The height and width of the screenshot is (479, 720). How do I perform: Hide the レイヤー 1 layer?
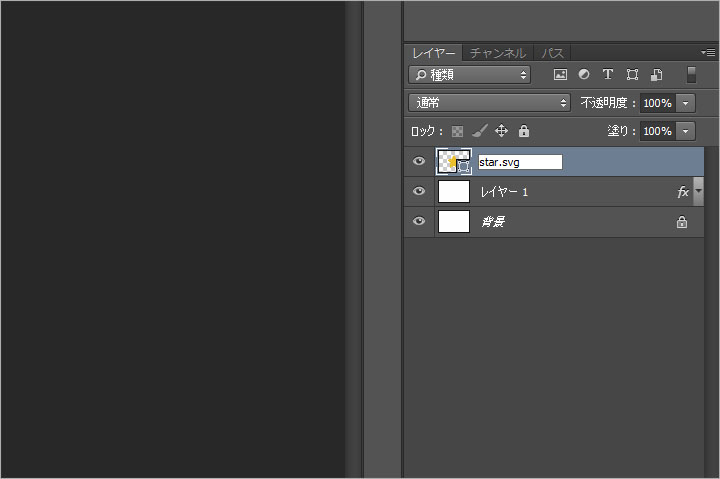tap(418, 191)
